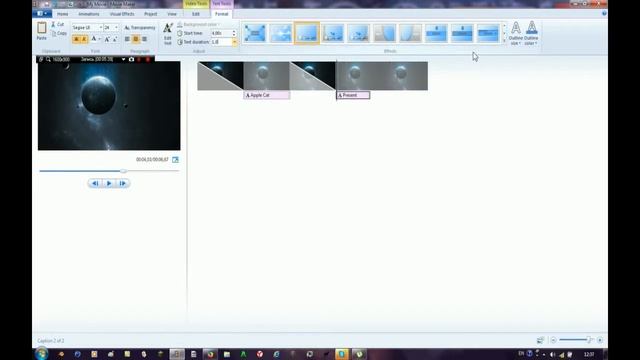The height and width of the screenshot is (360, 640).
Task: Click the zoom out minus button
Action: point(553,340)
